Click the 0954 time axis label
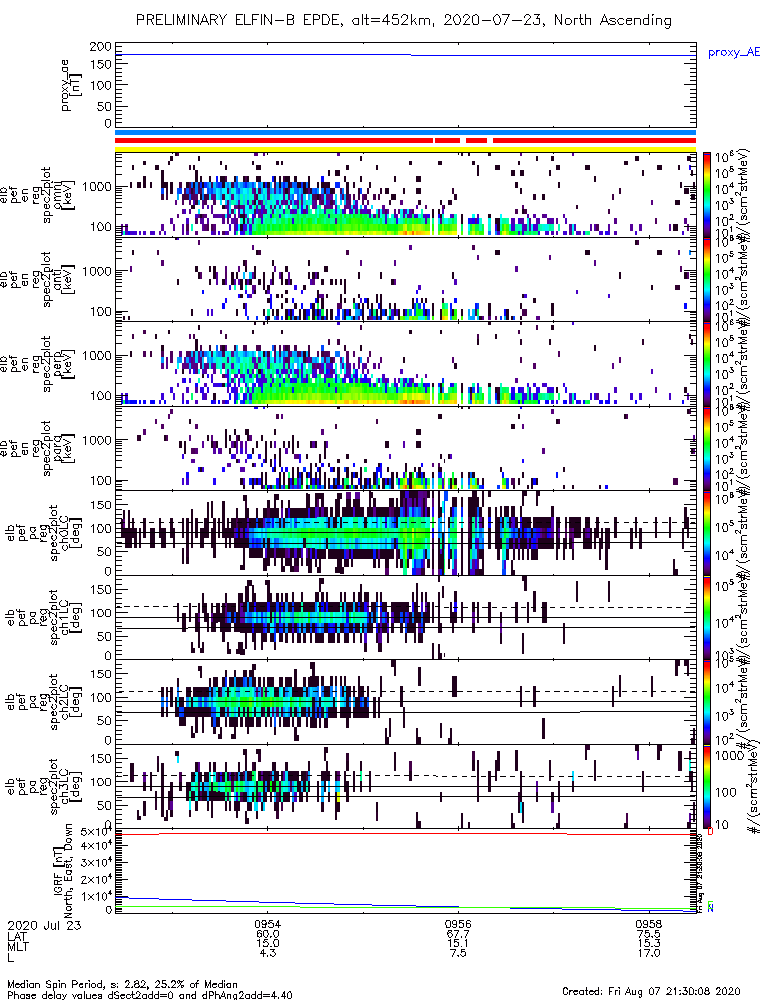This screenshot has height=1000, width=775. [267, 924]
